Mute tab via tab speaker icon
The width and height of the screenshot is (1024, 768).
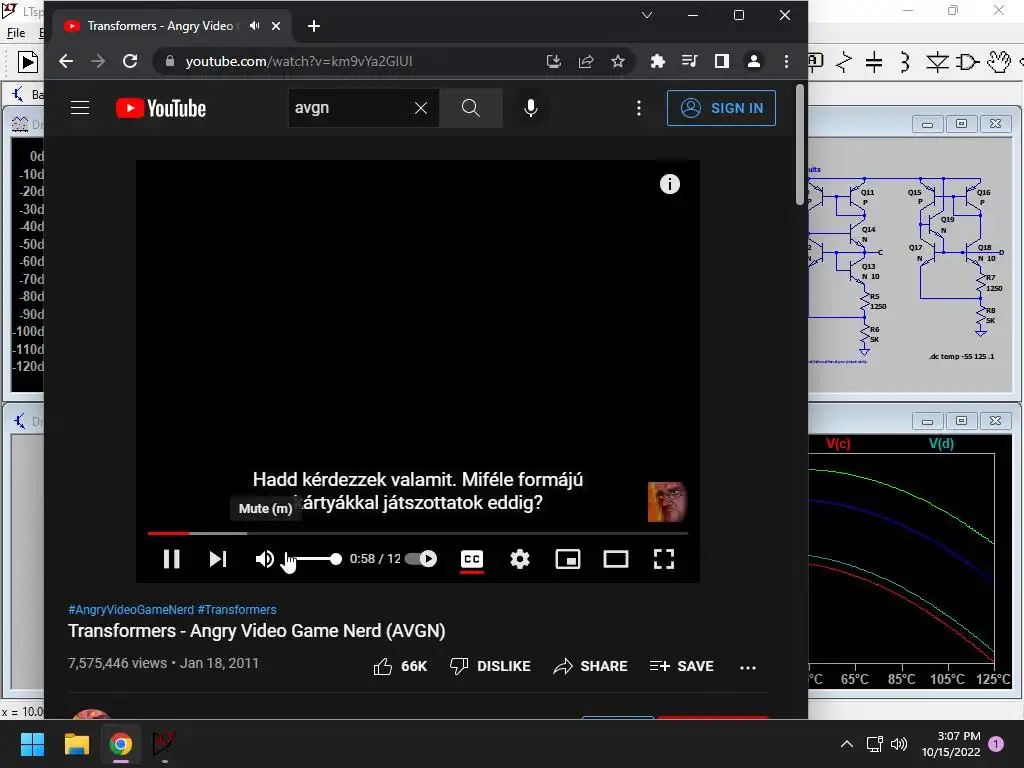[x=255, y=26]
